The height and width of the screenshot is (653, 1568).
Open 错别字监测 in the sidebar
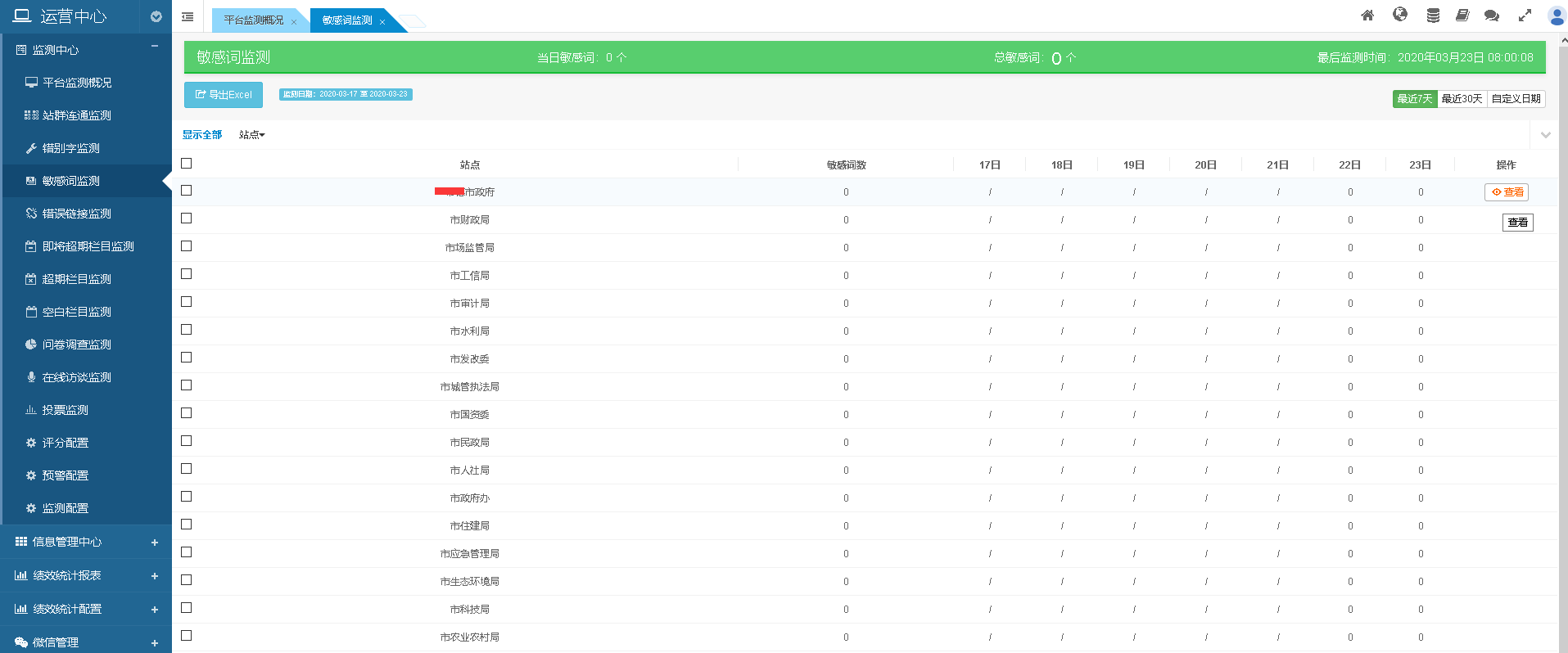click(71, 148)
